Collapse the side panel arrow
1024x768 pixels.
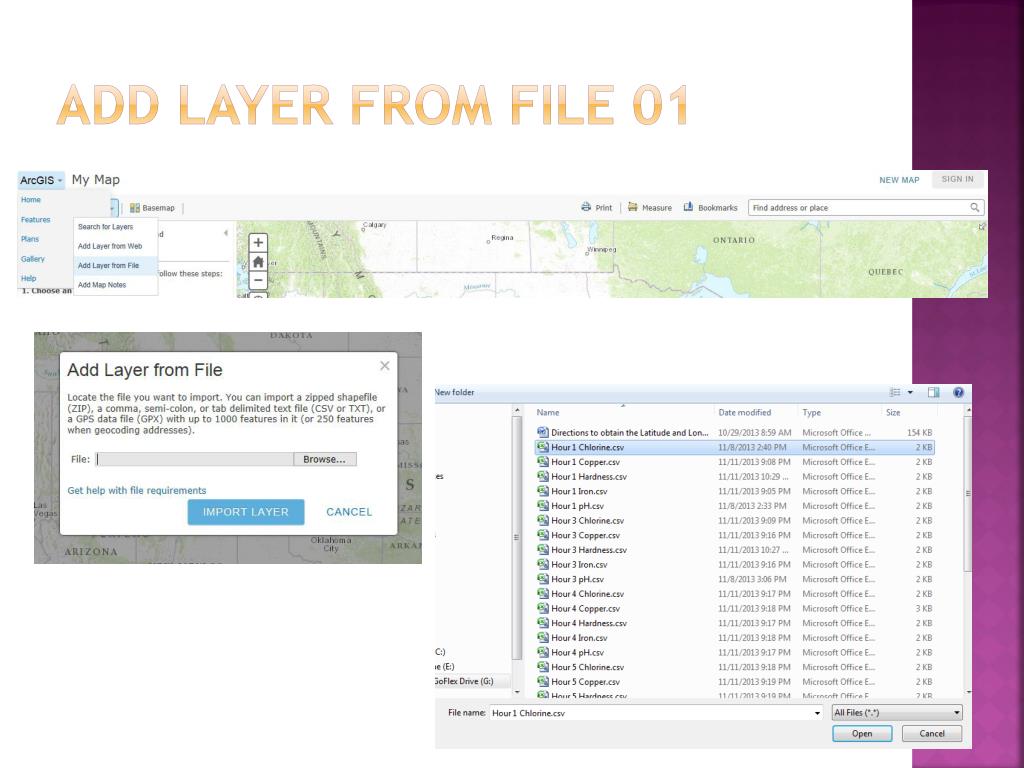click(x=226, y=232)
